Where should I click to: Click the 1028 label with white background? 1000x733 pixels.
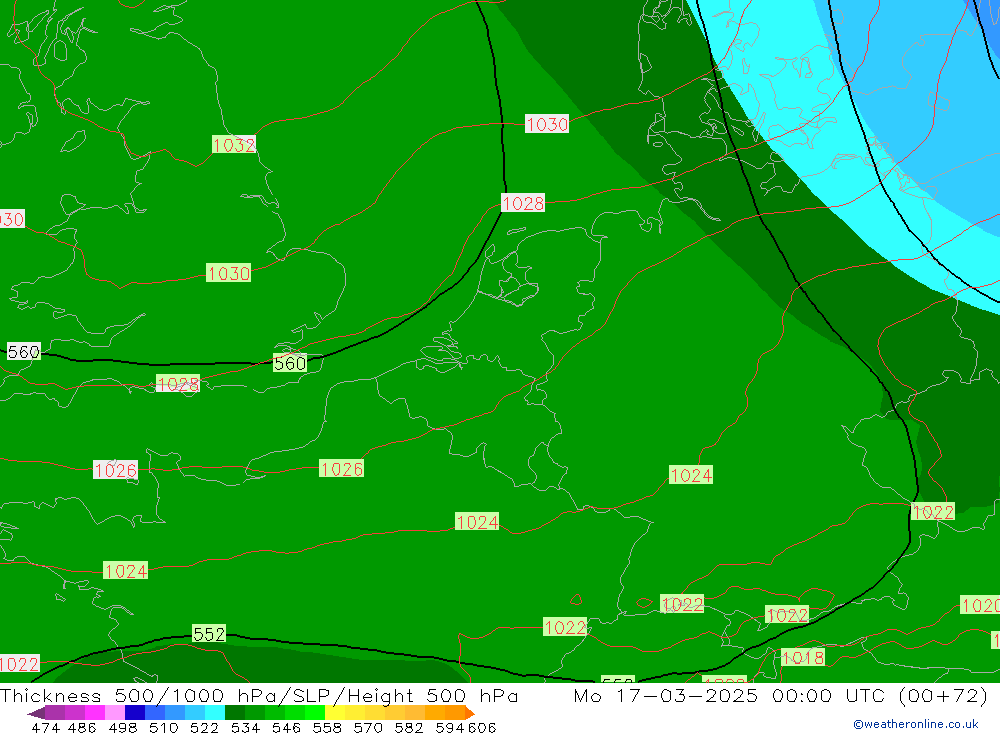pyautogui.click(x=523, y=204)
